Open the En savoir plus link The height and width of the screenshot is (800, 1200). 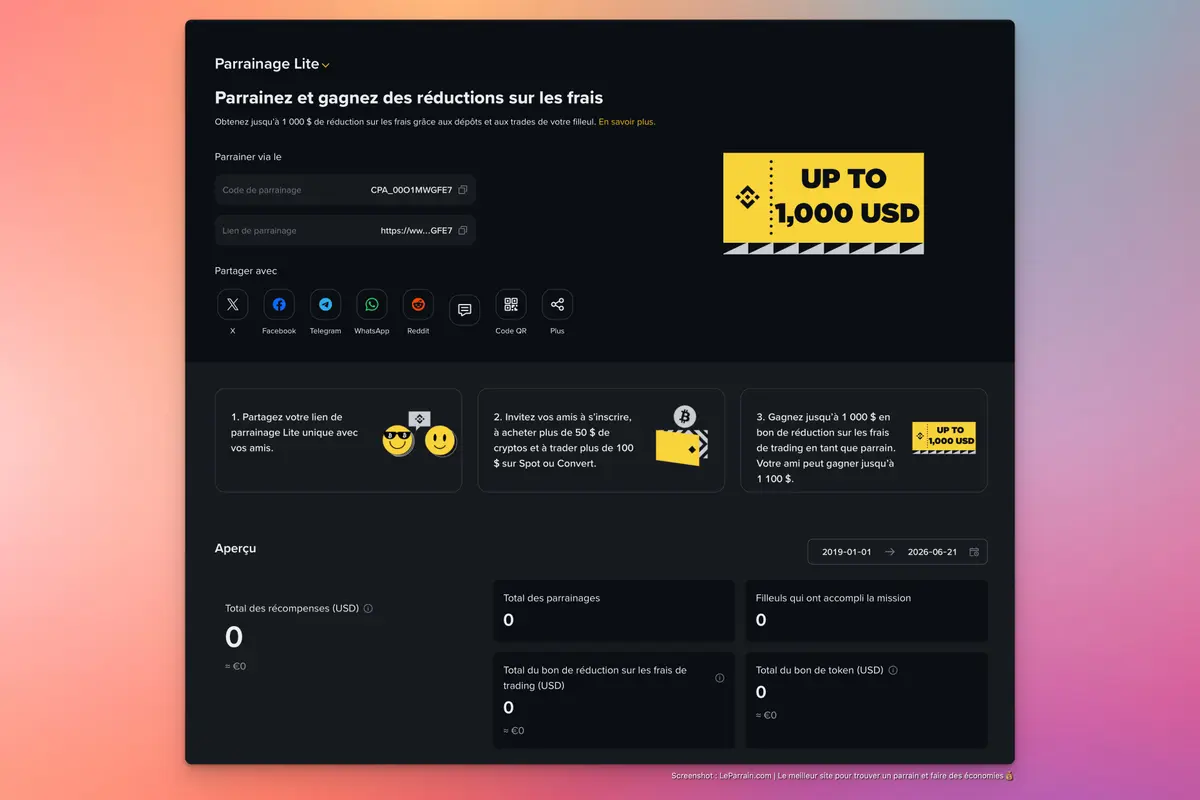click(626, 122)
